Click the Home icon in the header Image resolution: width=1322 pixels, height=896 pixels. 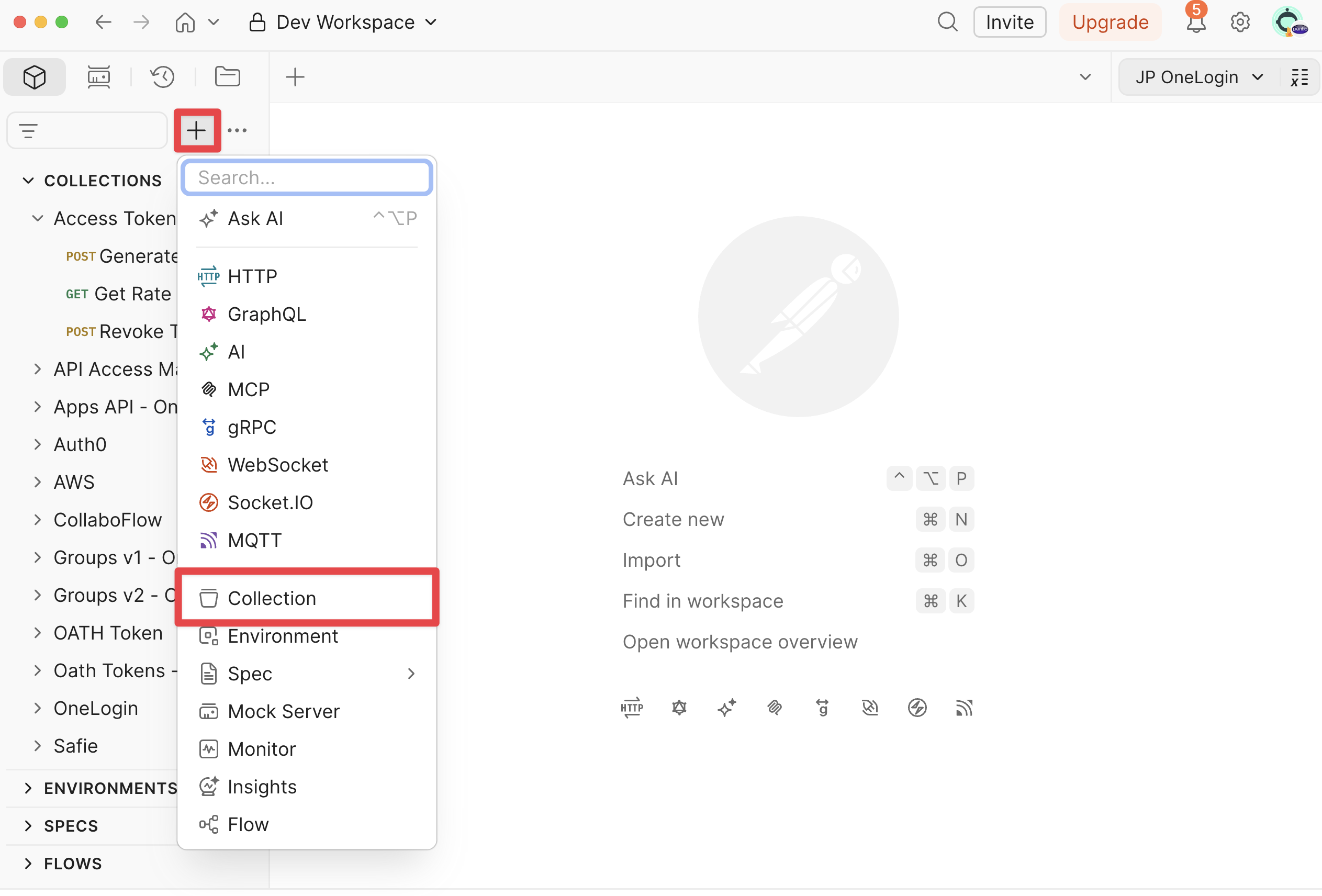click(x=185, y=22)
